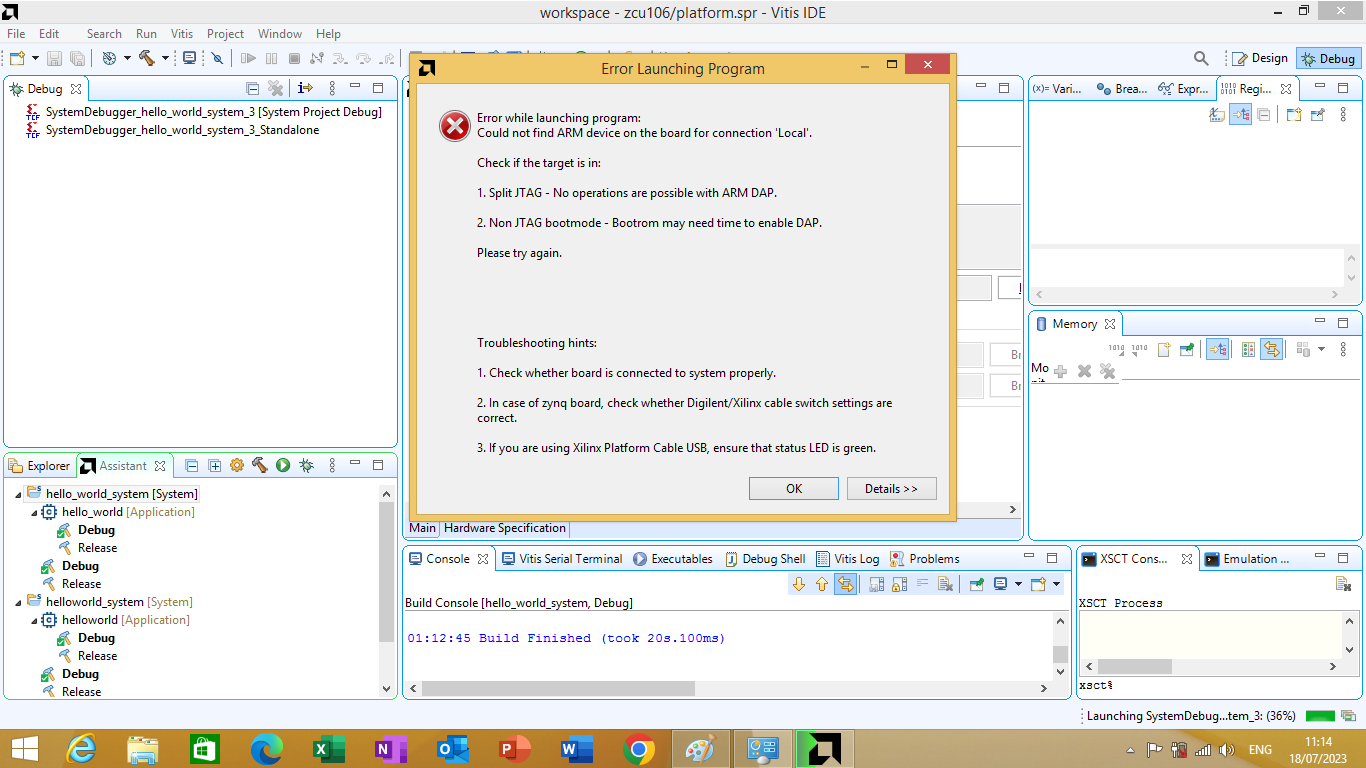Click the toolbar Search magnifier icon
The image size is (1366, 768).
click(x=1201, y=59)
